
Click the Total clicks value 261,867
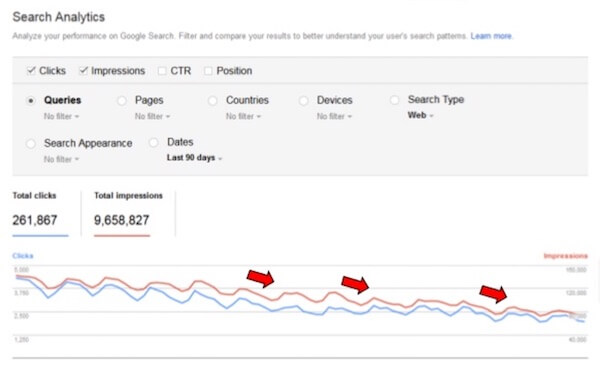[35, 220]
